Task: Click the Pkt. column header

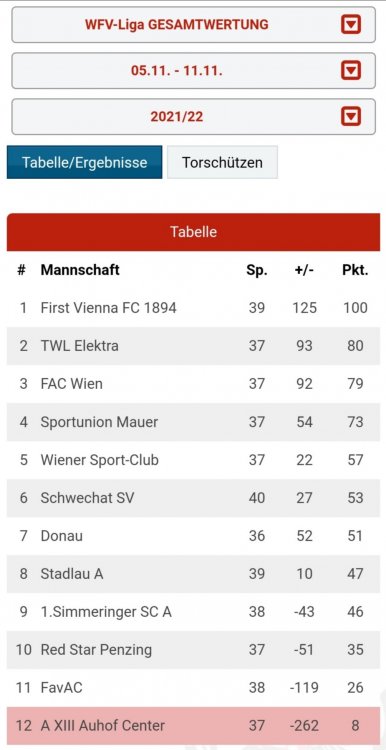Action: 355,270
